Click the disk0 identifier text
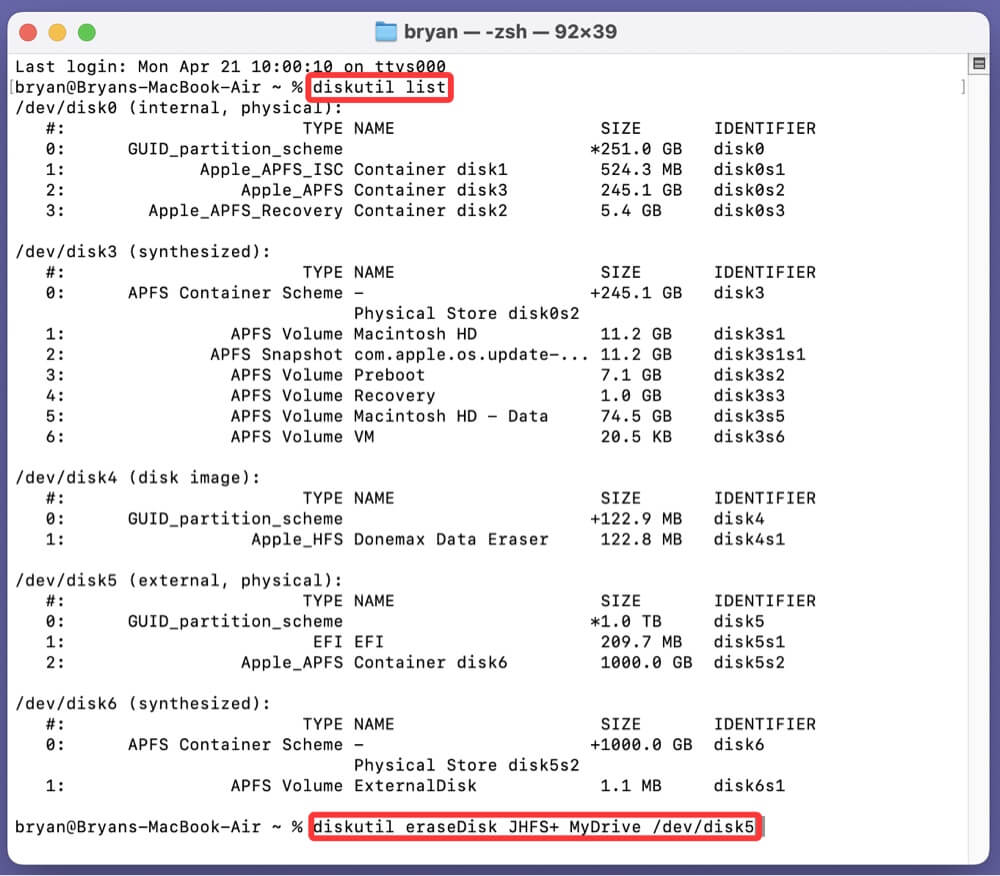The width and height of the screenshot is (1000, 876). point(740,148)
